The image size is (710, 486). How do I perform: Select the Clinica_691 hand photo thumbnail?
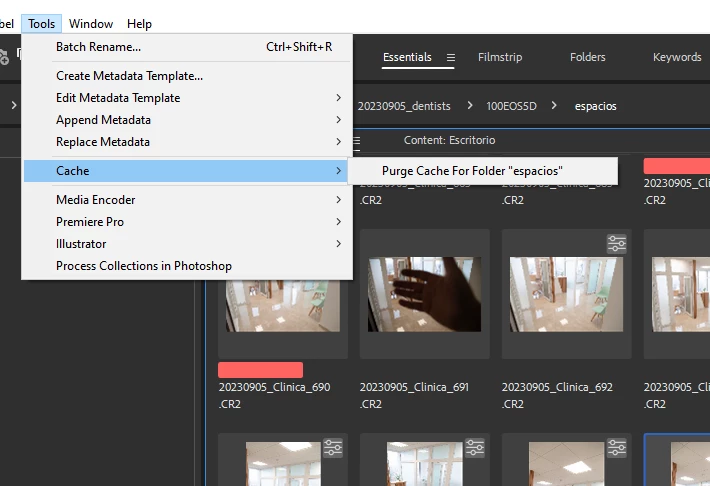click(x=424, y=294)
